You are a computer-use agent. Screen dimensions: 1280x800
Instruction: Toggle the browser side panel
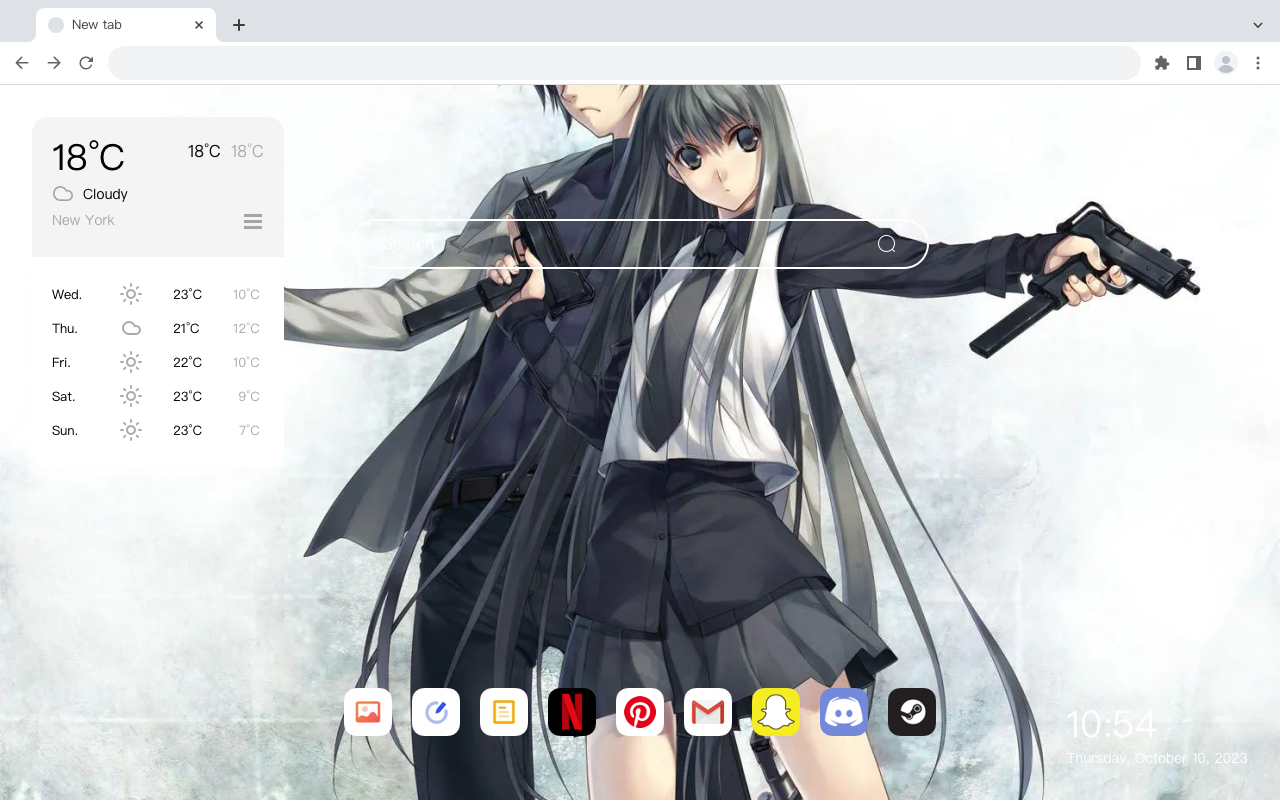(x=1194, y=63)
